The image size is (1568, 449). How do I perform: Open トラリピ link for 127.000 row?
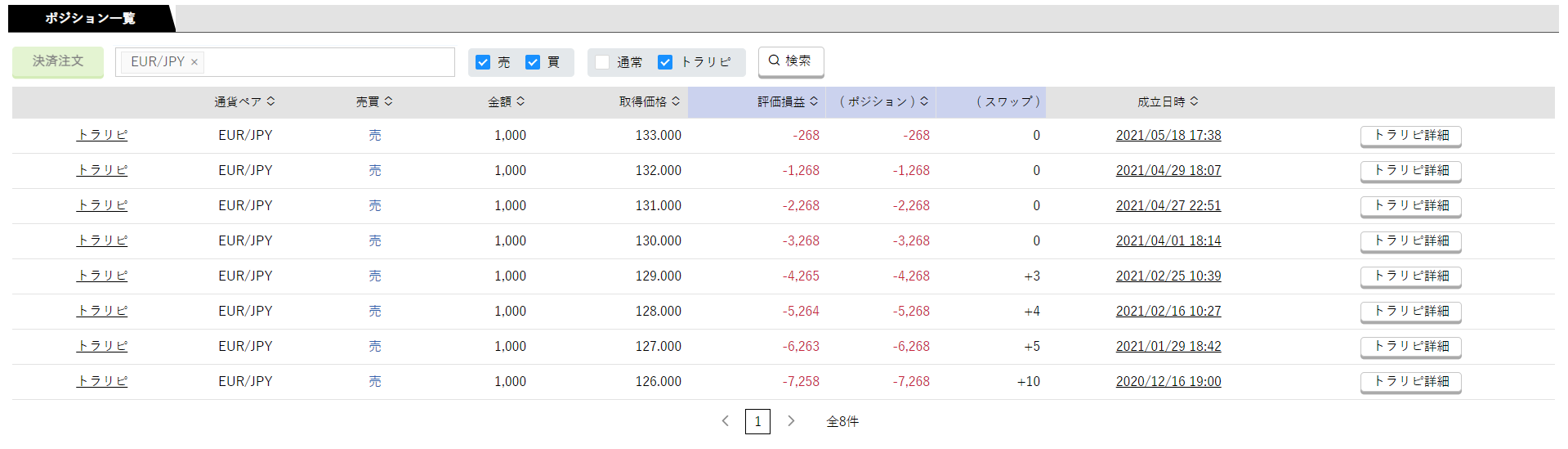click(102, 346)
